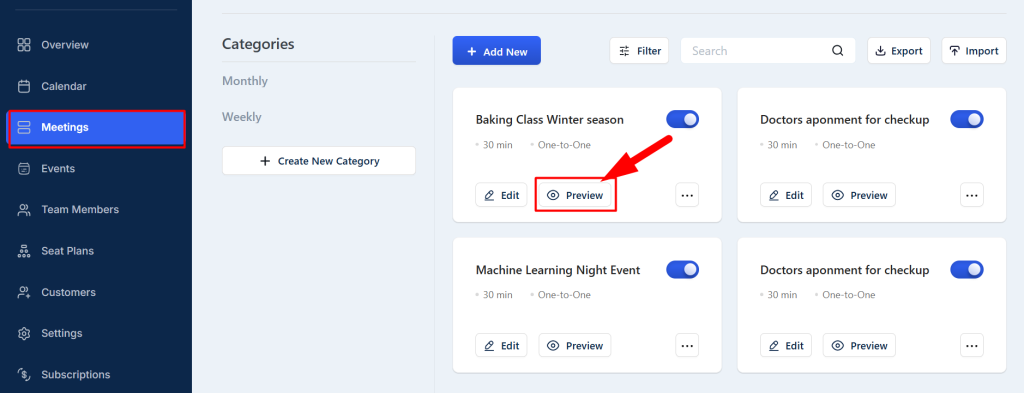Disable the Baking Class Winter season toggle
Image resolution: width=1024 pixels, height=393 pixels.
tap(682, 119)
